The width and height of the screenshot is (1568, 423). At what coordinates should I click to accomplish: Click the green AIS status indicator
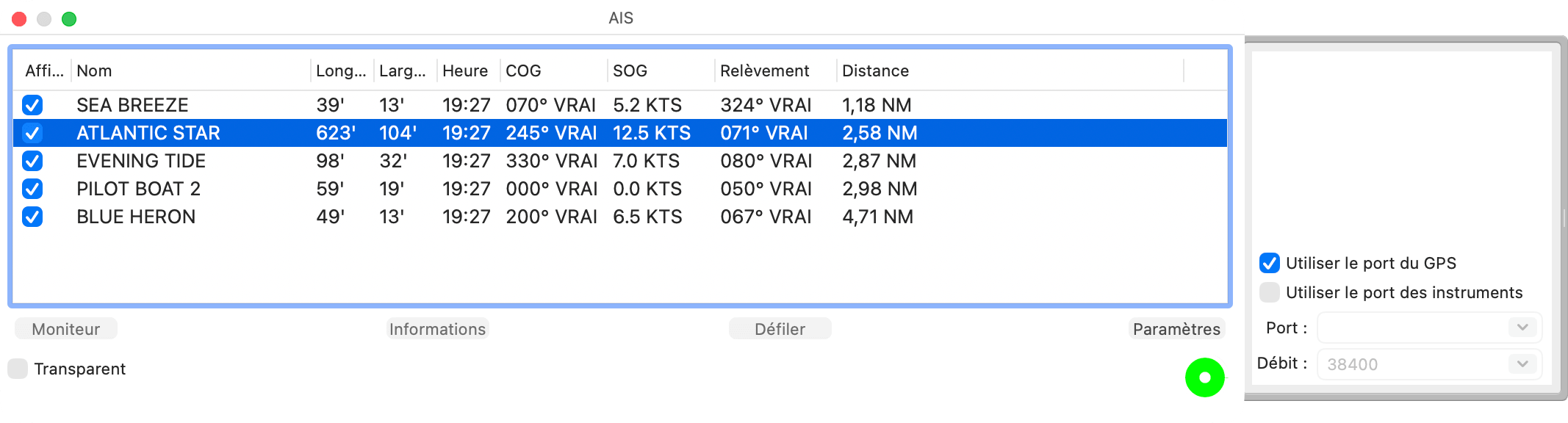[x=1205, y=377]
